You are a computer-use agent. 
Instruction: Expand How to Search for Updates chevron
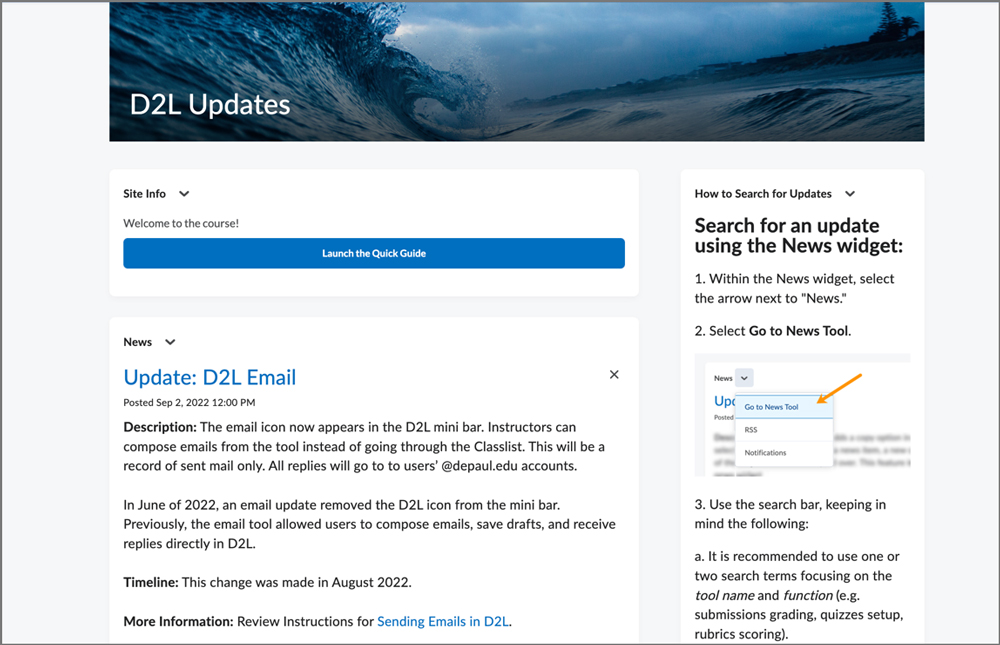coord(849,194)
